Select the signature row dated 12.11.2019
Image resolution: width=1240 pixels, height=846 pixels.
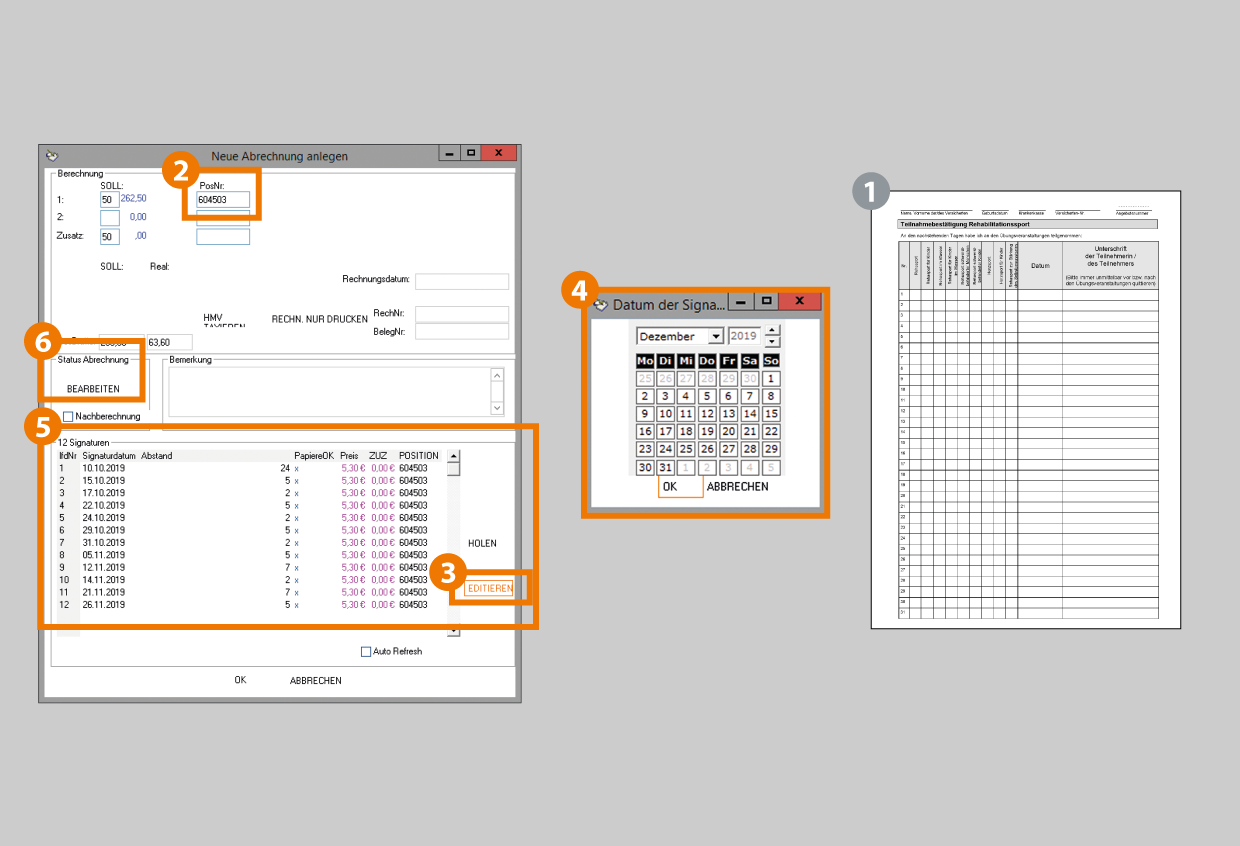coord(104,567)
